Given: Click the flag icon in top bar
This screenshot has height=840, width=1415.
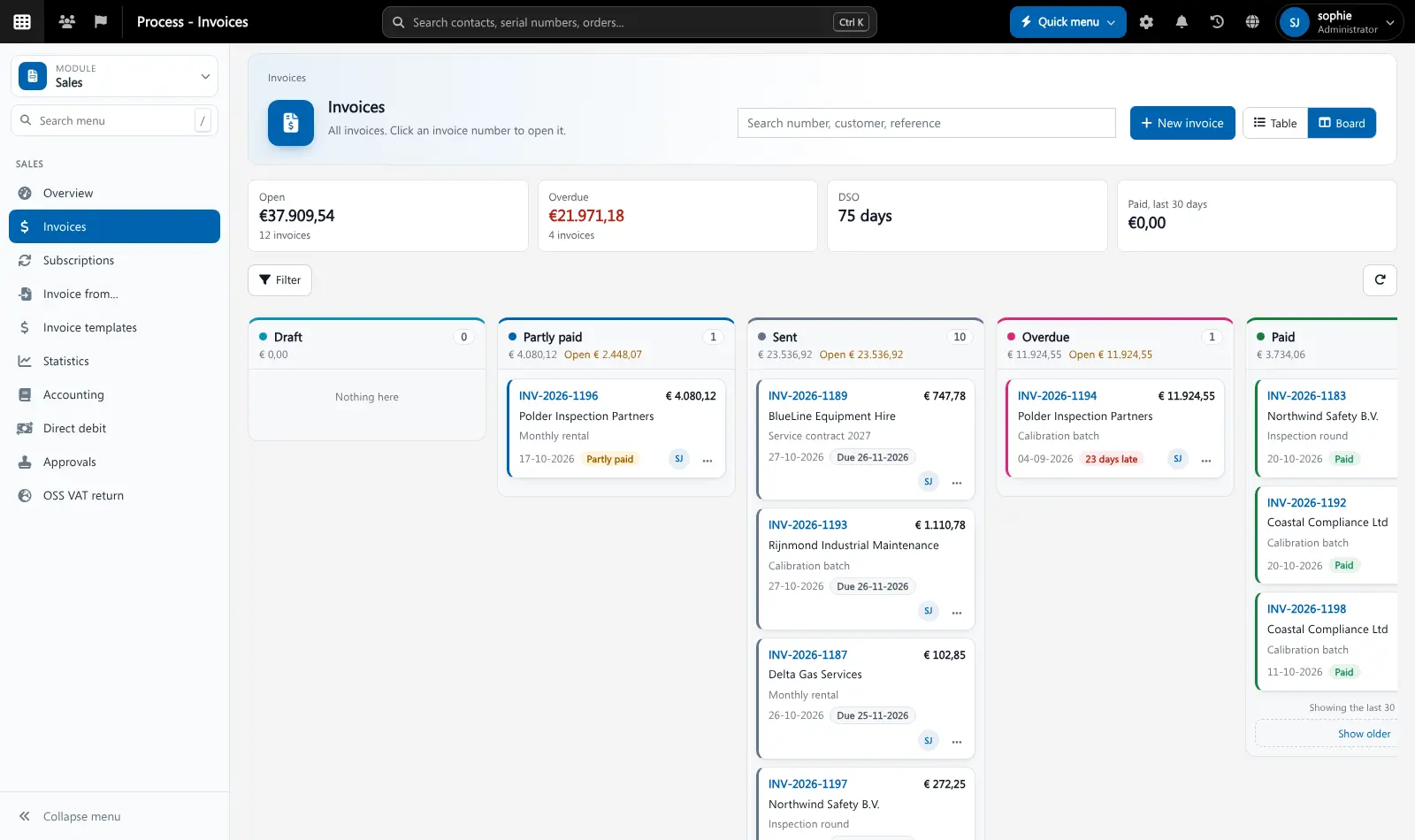Looking at the screenshot, I should 101,22.
